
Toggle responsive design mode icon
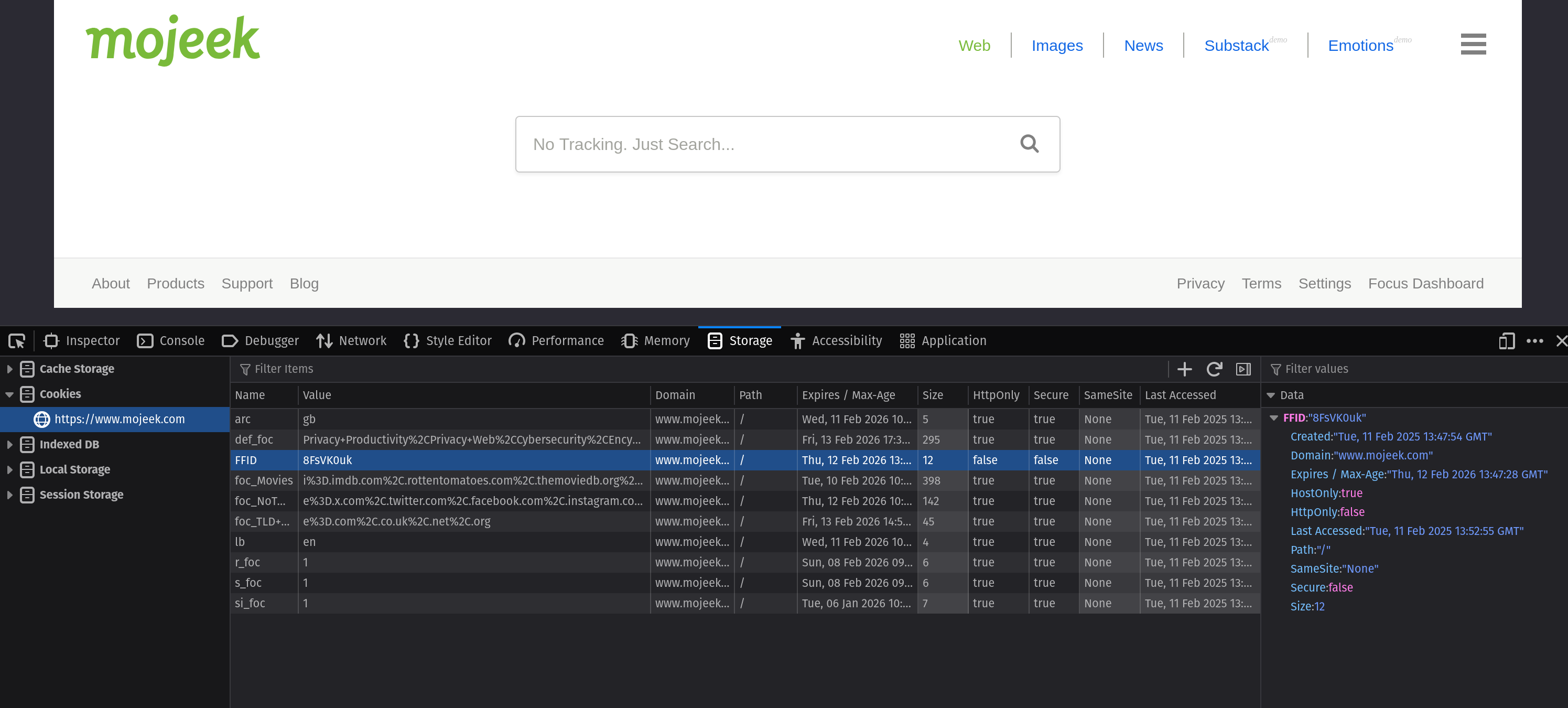[x=1507, y=341]
